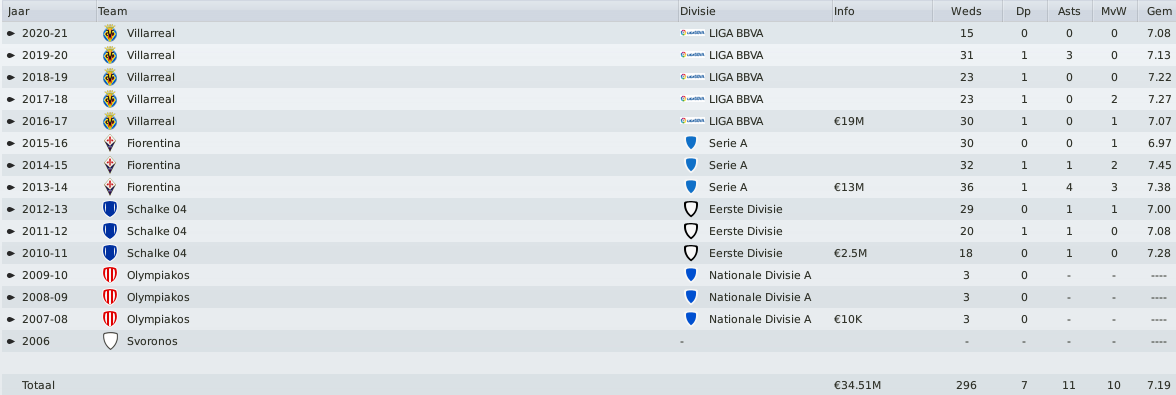Sort by the Weds column header
This screenshot has width=1176, height=395.
[967, 11]
